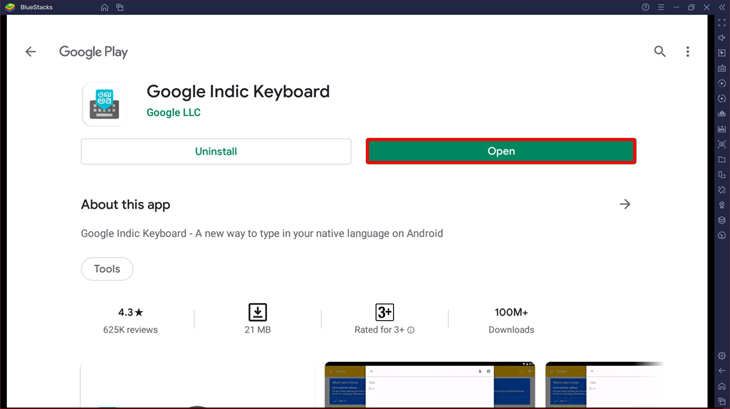Click the download size 21 MB icon
Screen dimensions: 730x409
coord(257,312)
